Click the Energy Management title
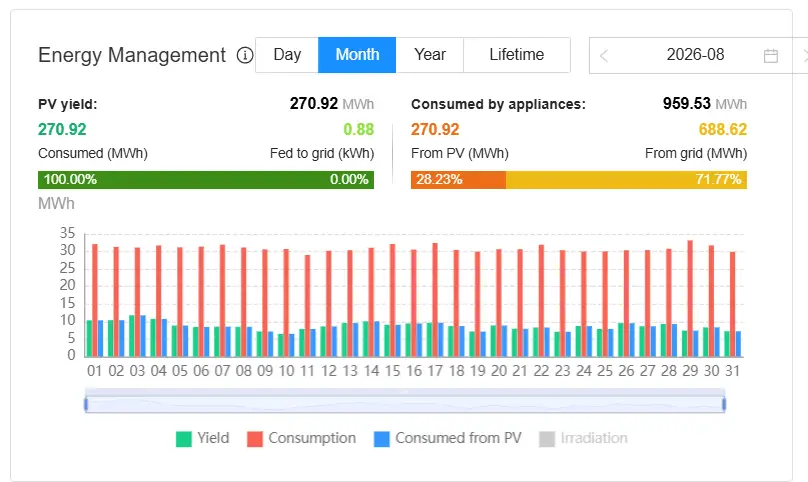This screenshot has height=482, width=808. [x=132, y=55]
